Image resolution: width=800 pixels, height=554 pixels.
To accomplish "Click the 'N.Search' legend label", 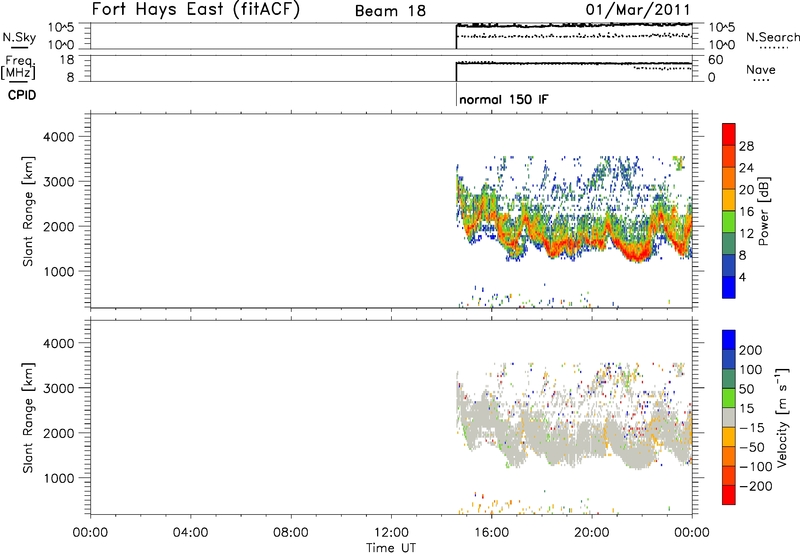I will pyautogui.click(x=772, y=37).
